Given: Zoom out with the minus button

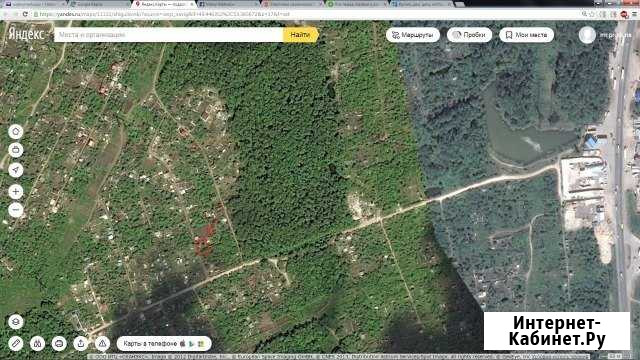Looking at the screenshot, I should point(16,210).
